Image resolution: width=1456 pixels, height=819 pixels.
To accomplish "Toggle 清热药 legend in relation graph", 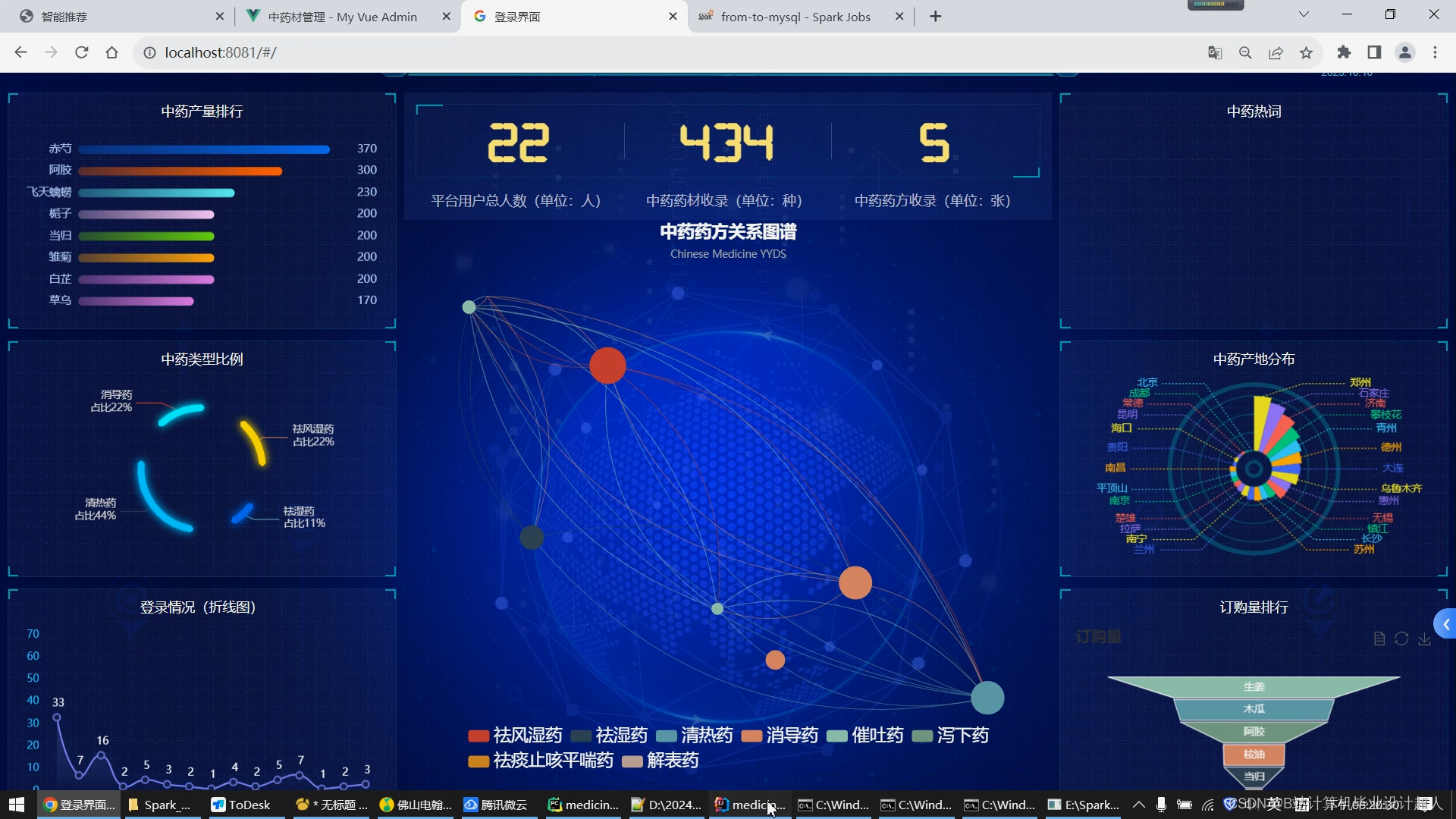I will click(694, 736).
